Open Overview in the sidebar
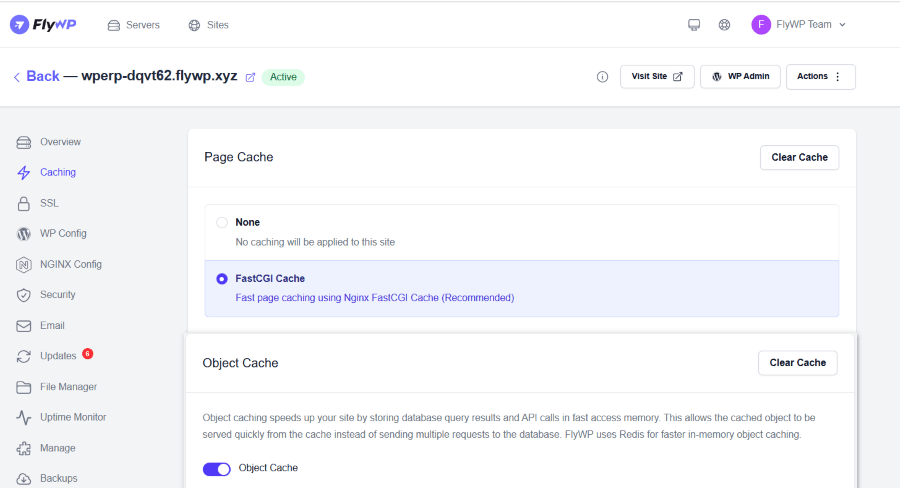This screenshot has width=900, height=488. point(60,142)
